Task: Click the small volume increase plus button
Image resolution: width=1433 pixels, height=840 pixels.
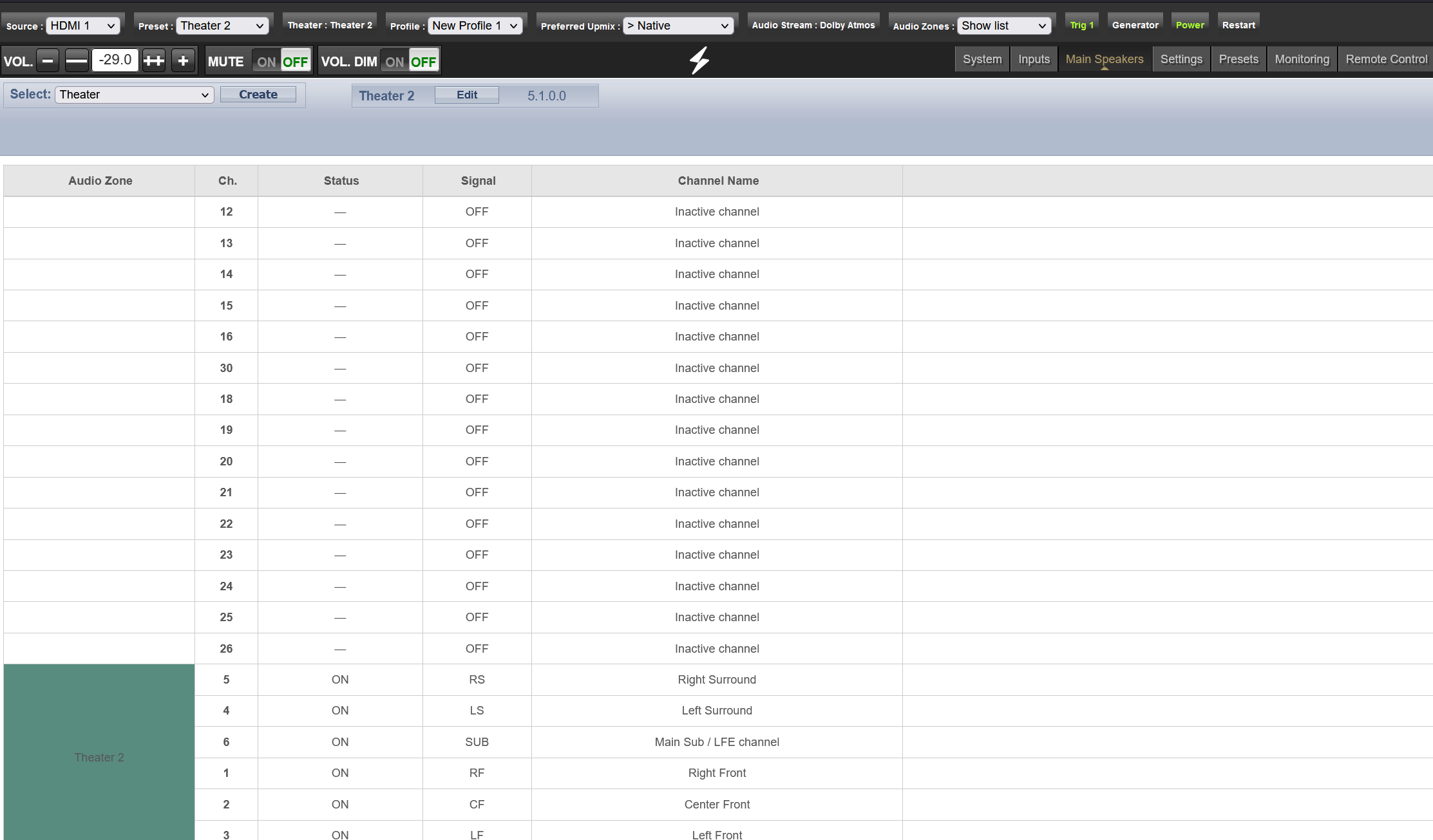Action: click(184, 61)
